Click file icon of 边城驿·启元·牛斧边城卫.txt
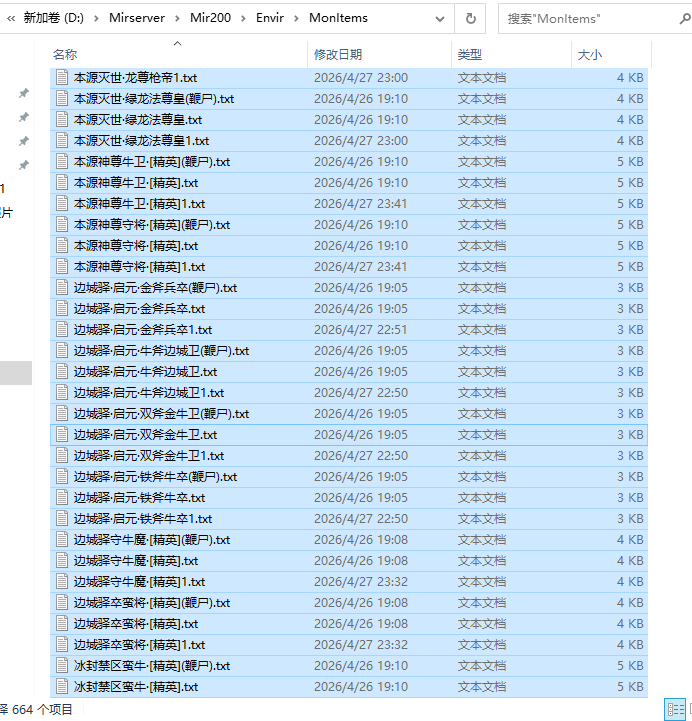 click(x=62, y=372)
